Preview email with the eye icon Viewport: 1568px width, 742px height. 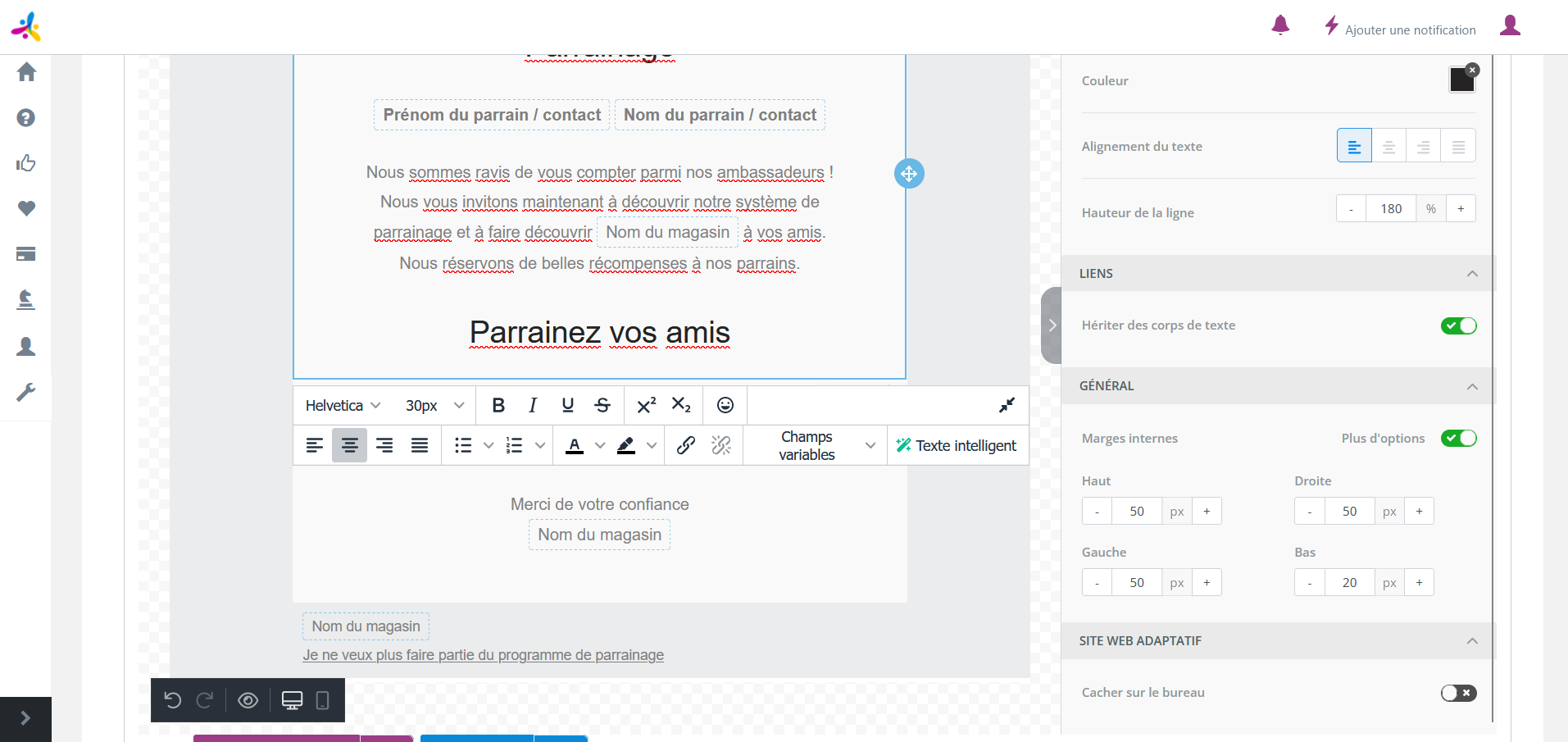click(248, 700)
